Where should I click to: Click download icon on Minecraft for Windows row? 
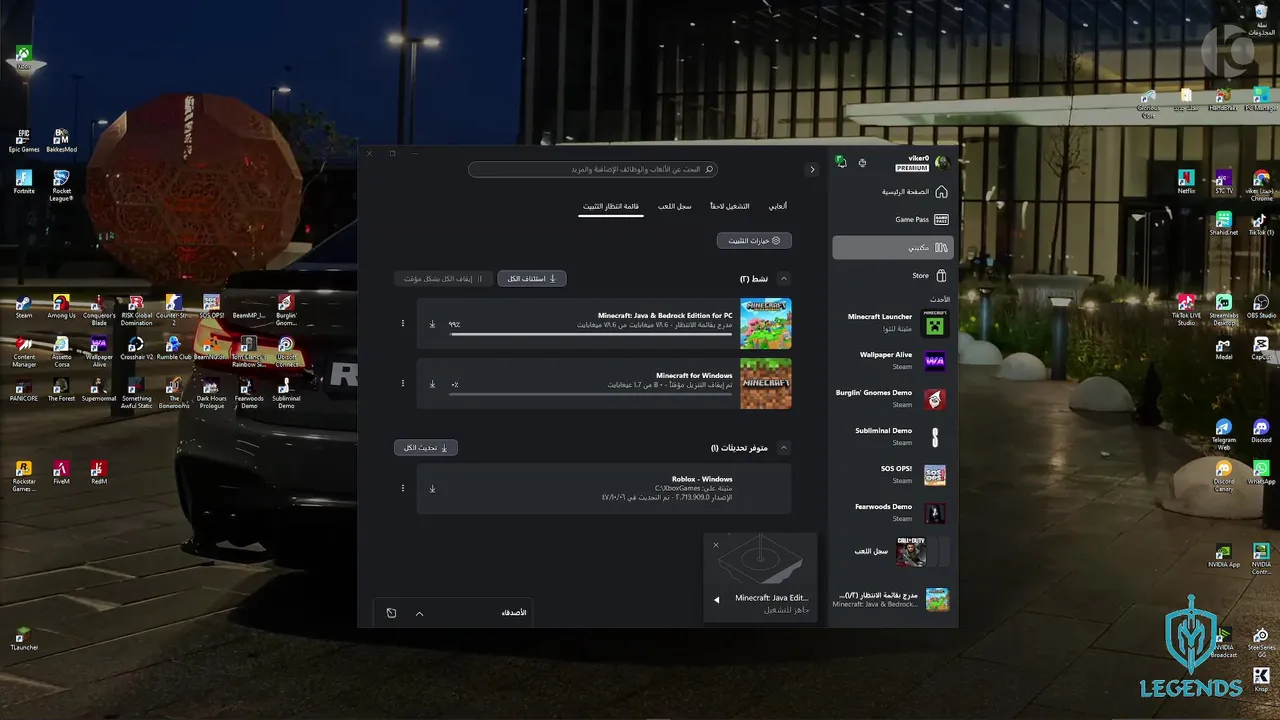tap(432, 384)
